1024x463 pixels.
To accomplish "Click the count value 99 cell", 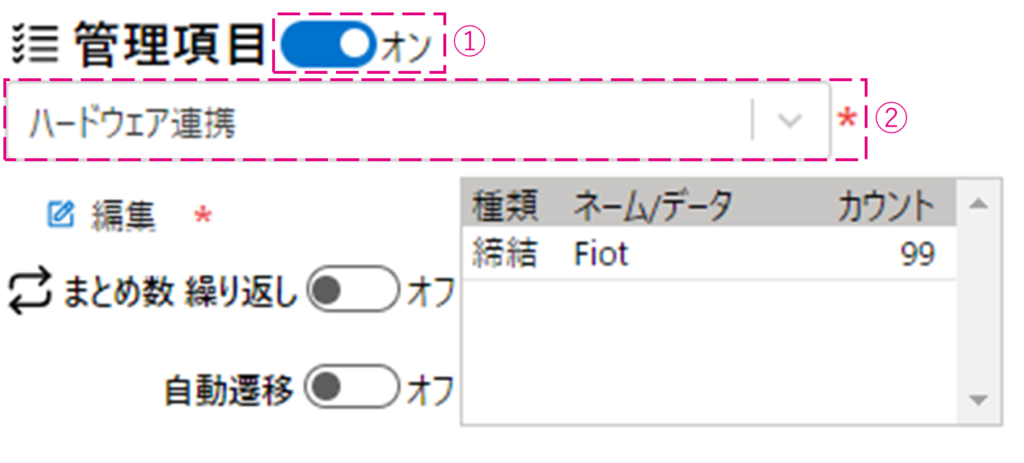I will (916, 255).
